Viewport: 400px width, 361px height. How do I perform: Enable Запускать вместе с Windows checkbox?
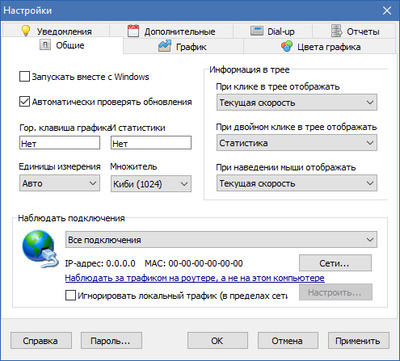[24, 77]
